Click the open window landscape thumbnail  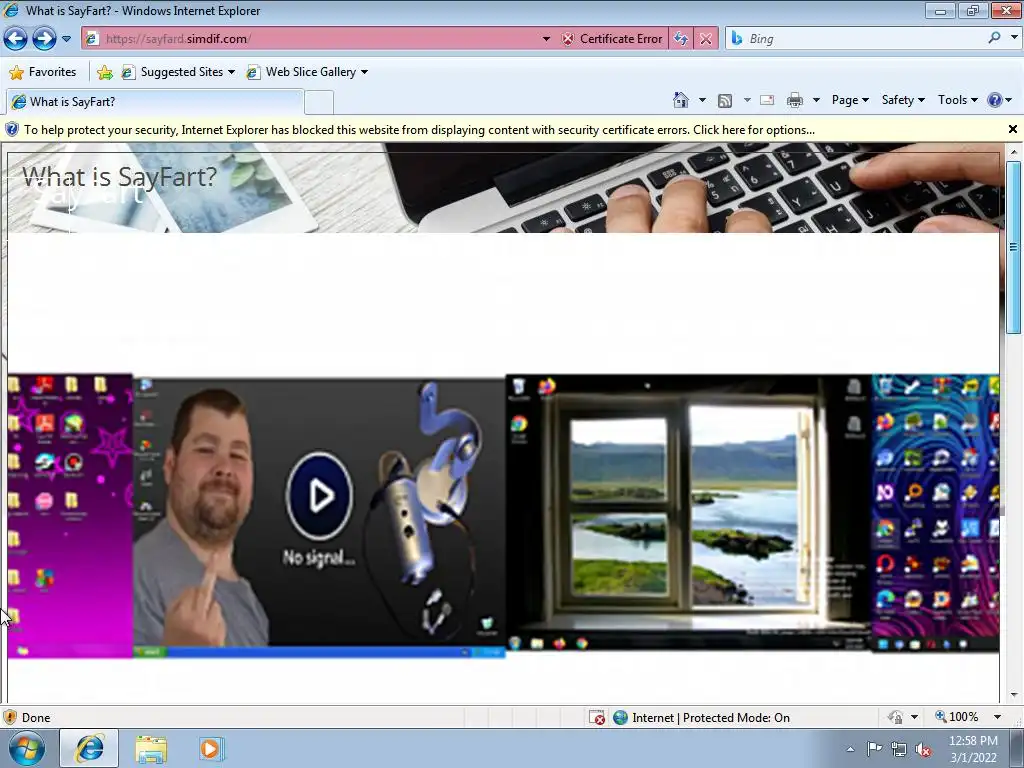(x=688, y=513)
